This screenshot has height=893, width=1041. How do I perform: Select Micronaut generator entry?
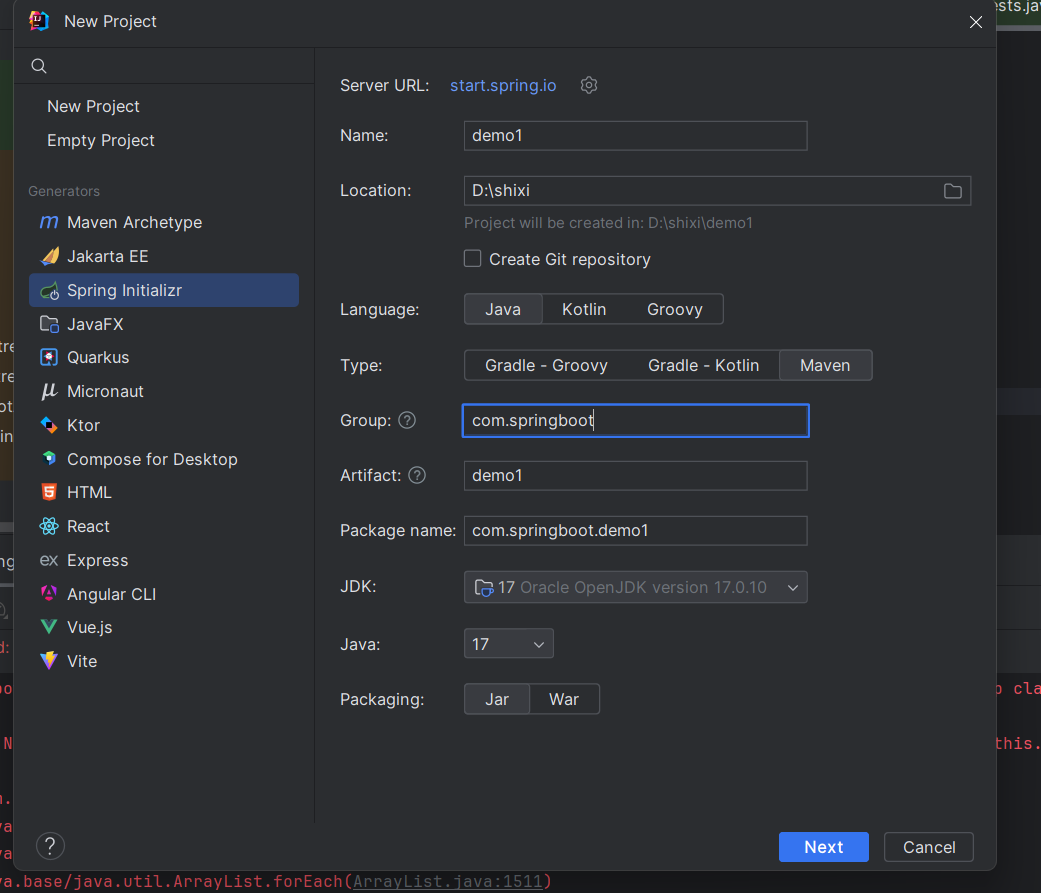(x=164, y=391)
